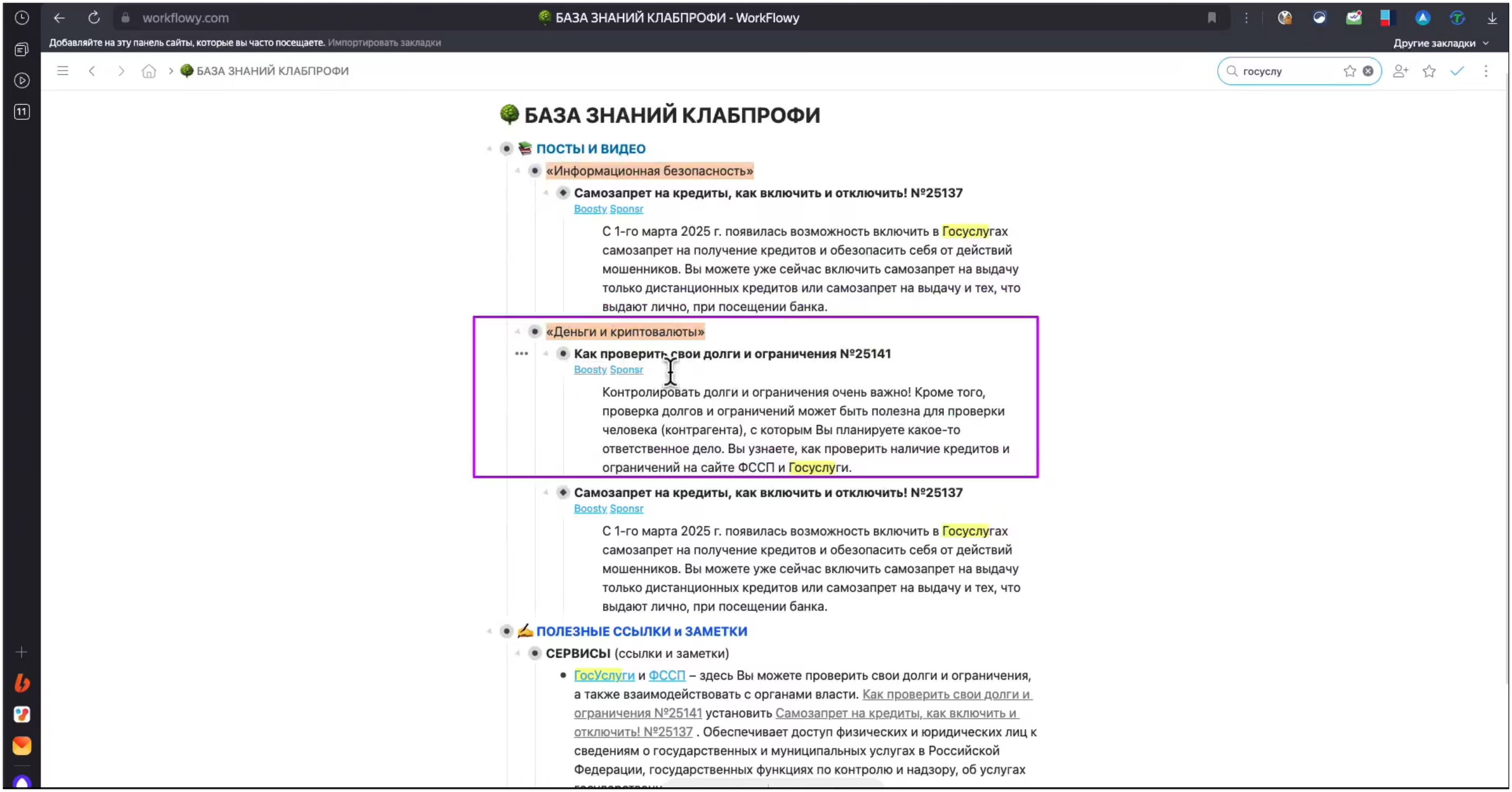Open WorkFlowy hamburger menu
Viewport: 1512px width, 792px height.
(x=62, y=71)
